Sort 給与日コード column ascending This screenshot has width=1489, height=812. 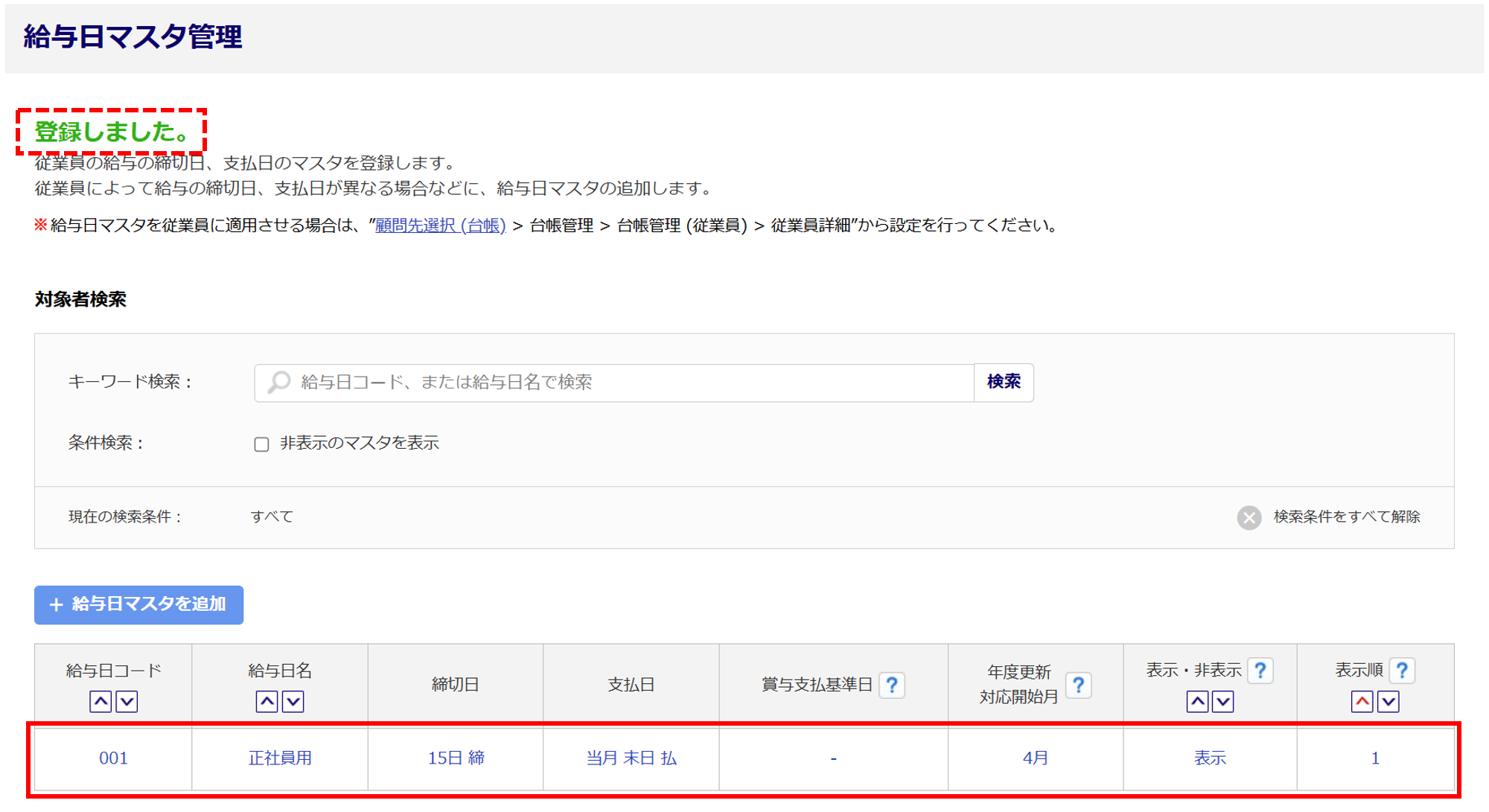click(101, 701)
